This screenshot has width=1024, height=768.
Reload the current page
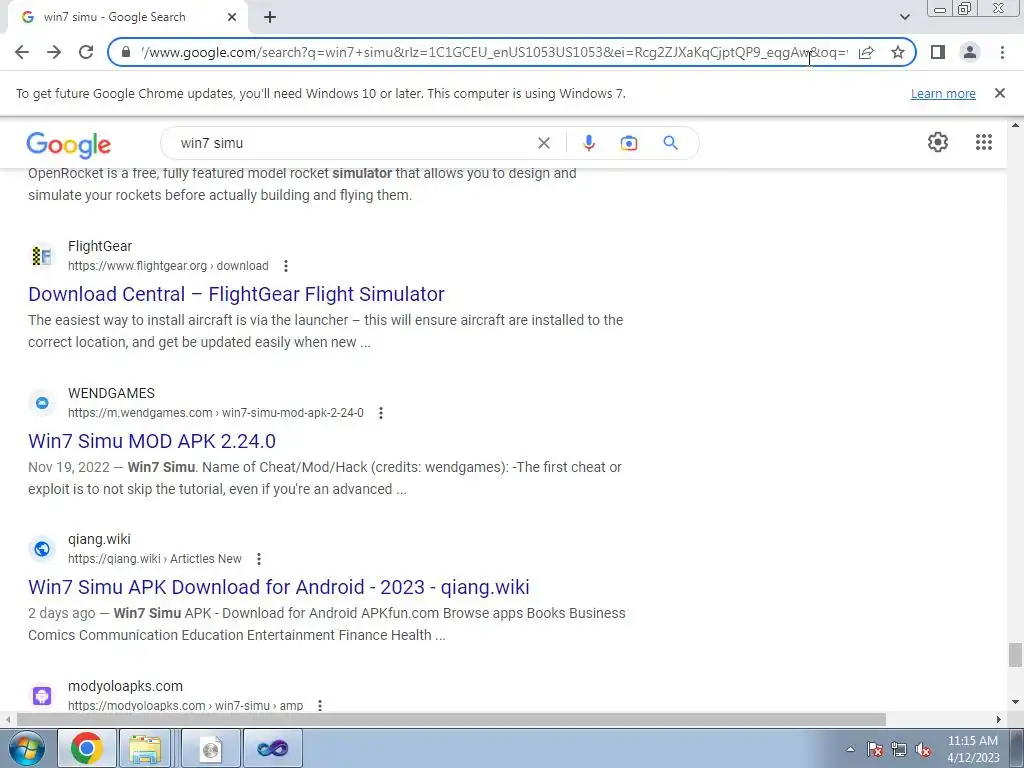tap(86, 52)
